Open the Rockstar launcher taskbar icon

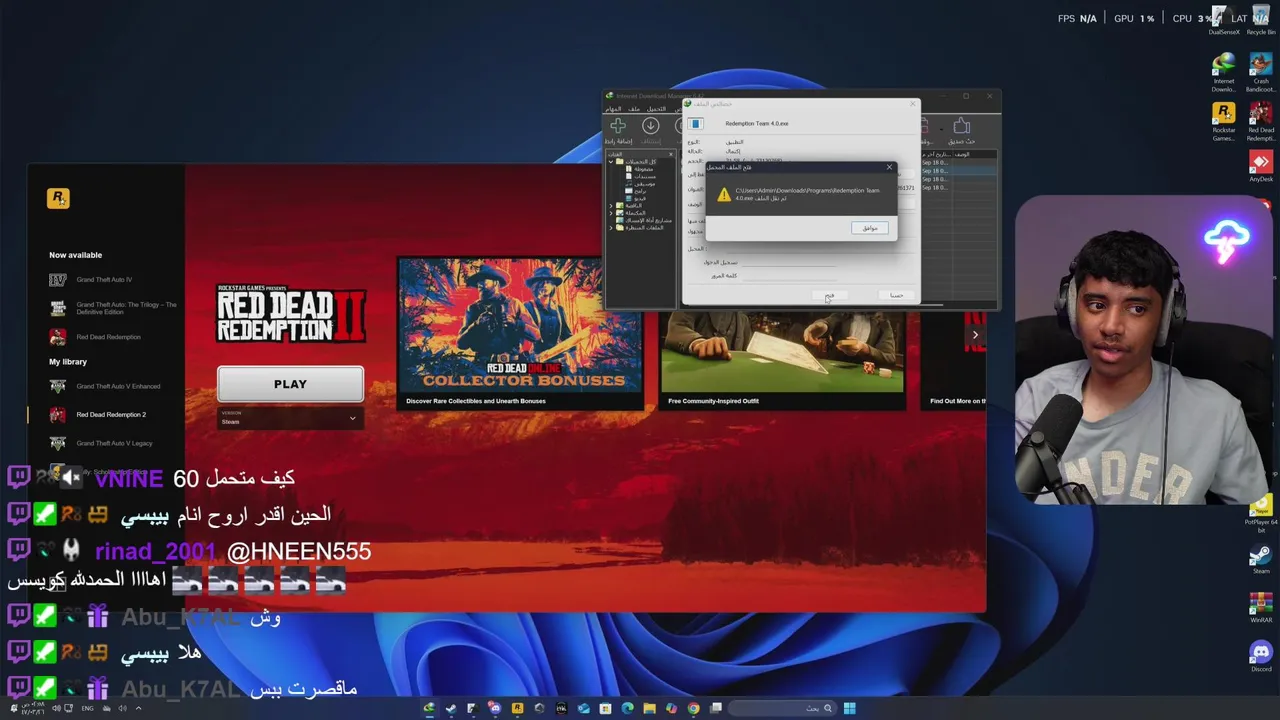[x=517, y=708]
